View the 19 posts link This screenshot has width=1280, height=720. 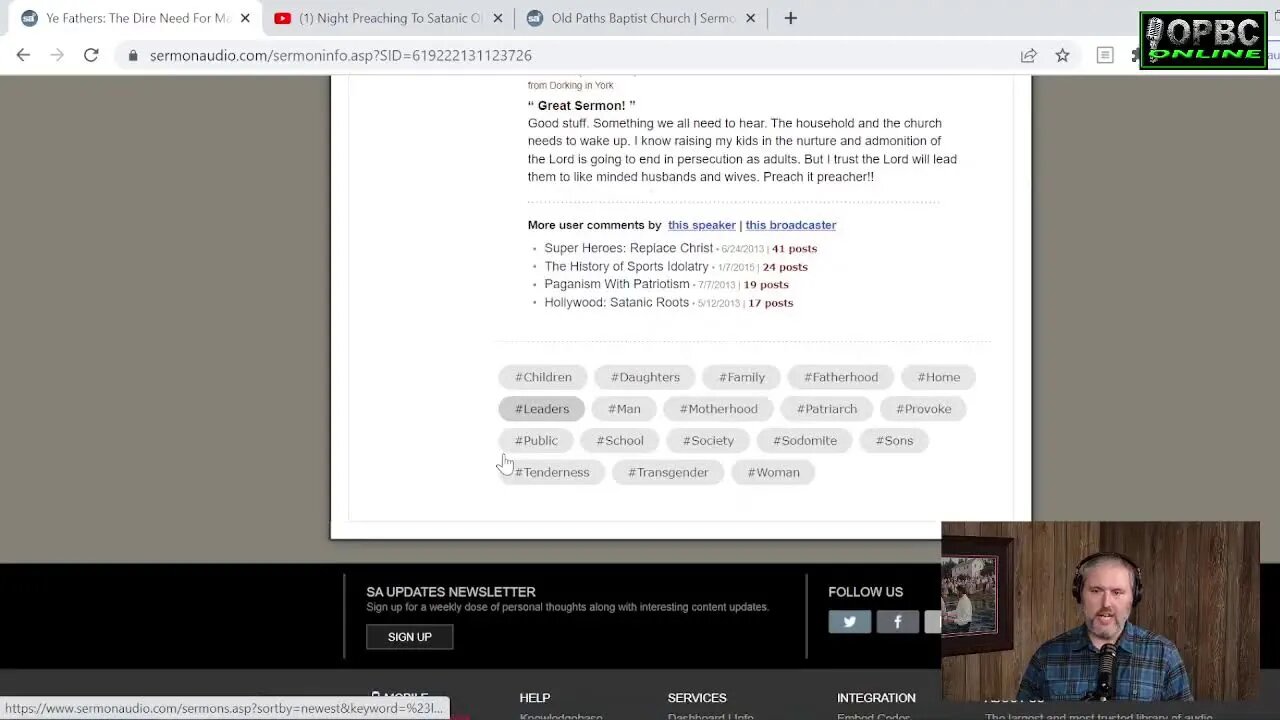coord(766,285)
